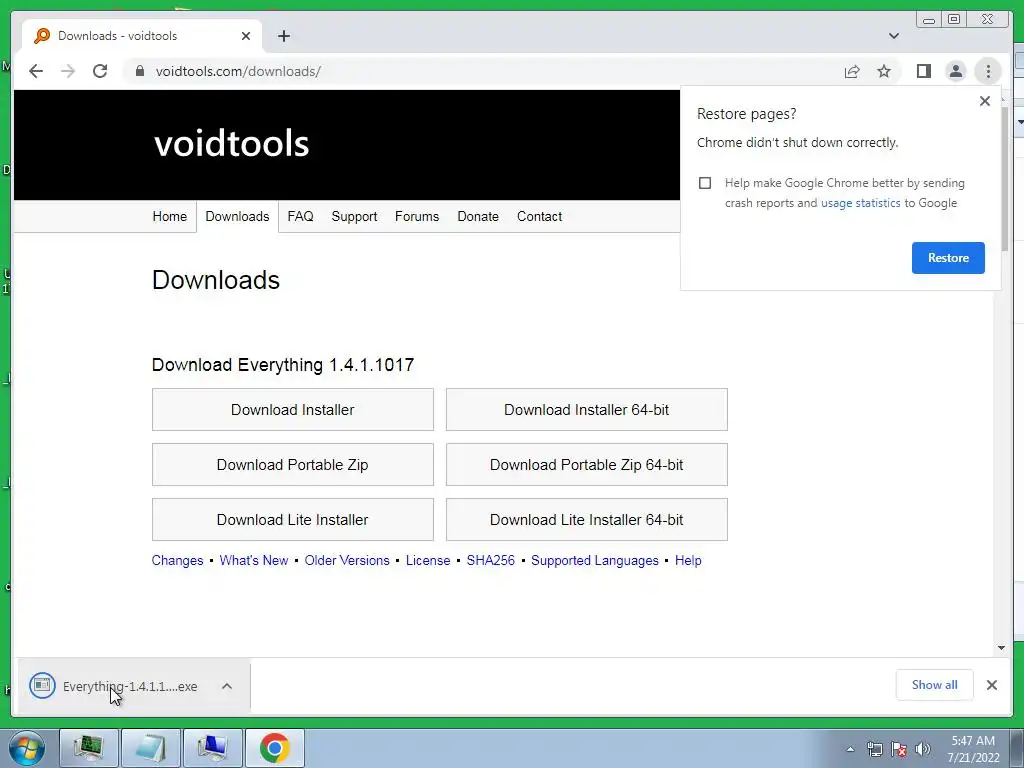Click the network tray icon
1024x768 pixels.
pos(874,749)
